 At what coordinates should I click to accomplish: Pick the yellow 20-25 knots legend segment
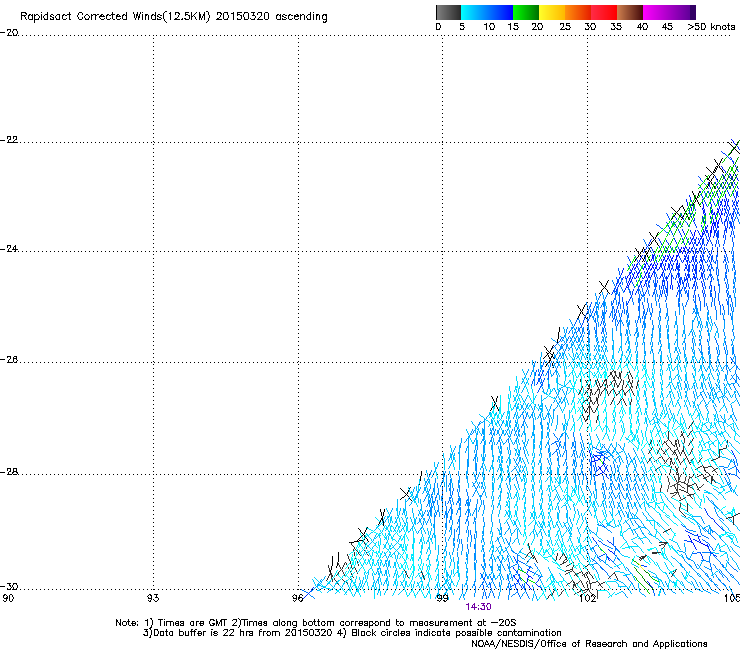[552, 12]
